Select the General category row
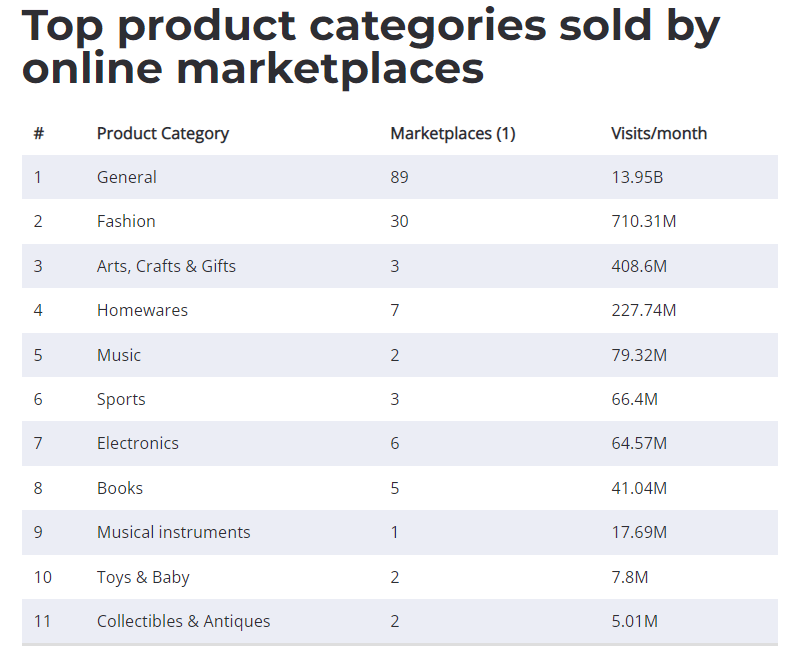 coord(400,177)
